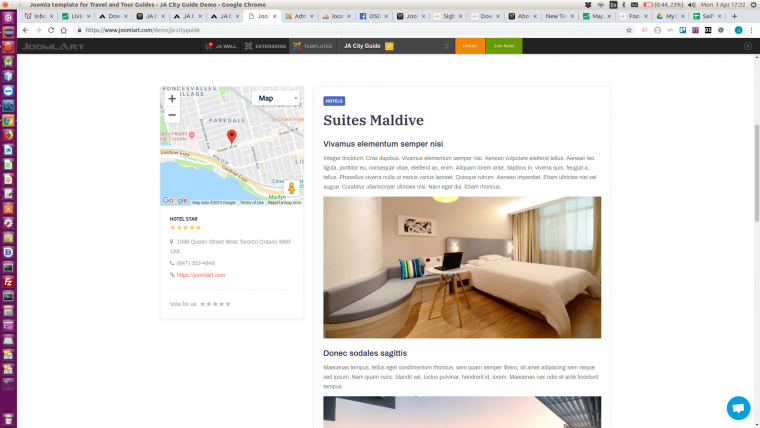The height and width of the screenshot is (428, 760).
Task: Click the page vertical scrollbar thumb
Action: (x=757, y=174)
